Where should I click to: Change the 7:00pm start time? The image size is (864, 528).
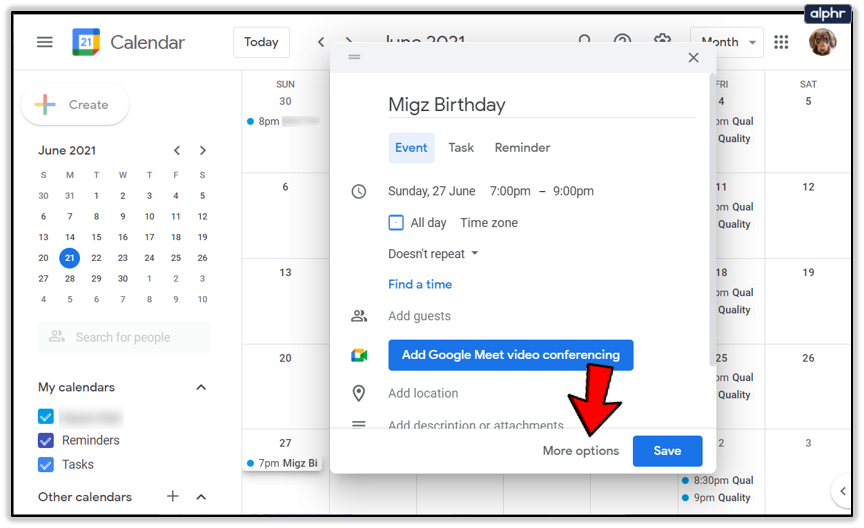point(510,191)
